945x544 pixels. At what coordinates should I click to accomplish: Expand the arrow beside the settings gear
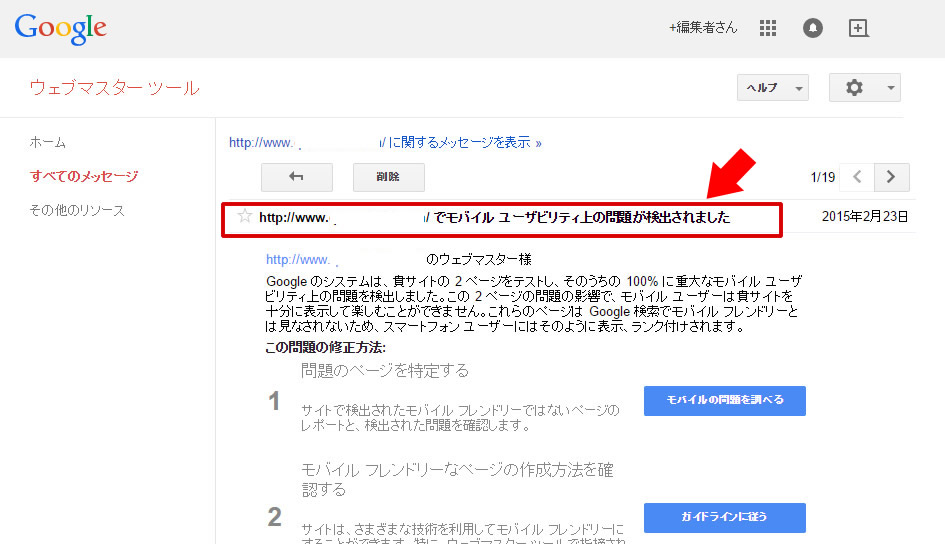tap(890, 88)
